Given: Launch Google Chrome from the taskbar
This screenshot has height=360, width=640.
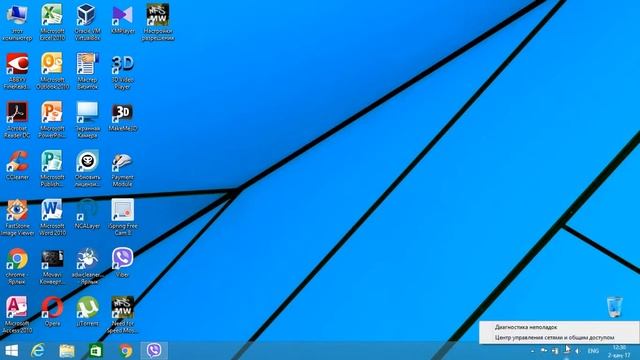Looking at the screenshot, I should tap(126, 351).
